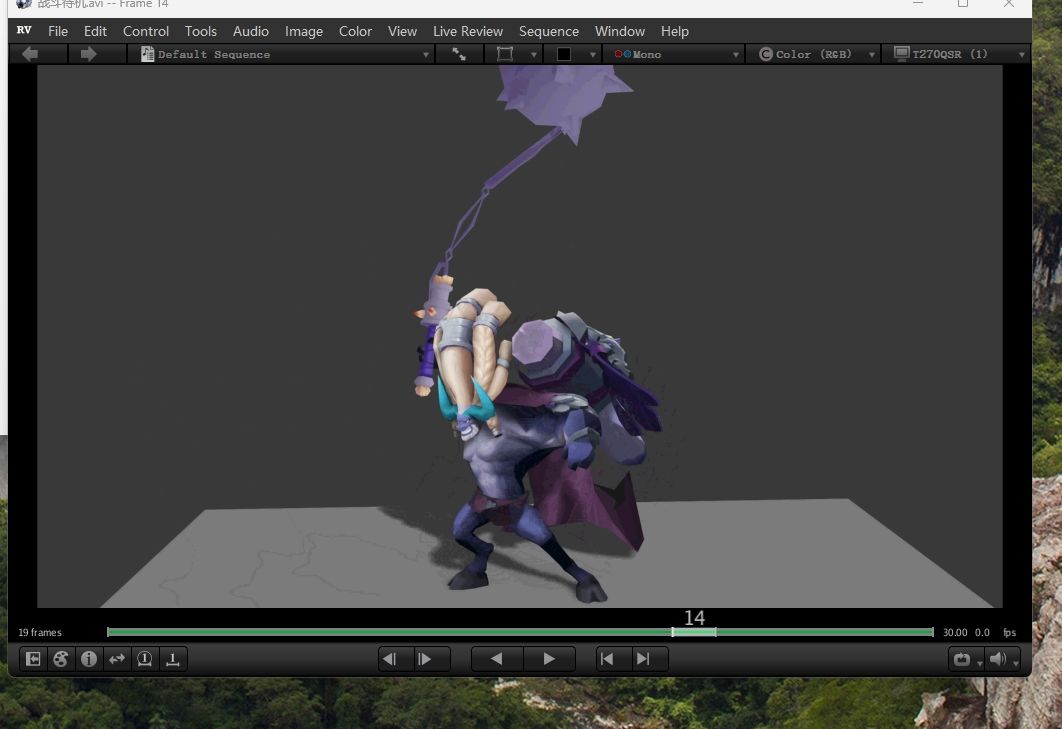Toggle the flop double-arrow icon
Viewport: 1062px width, 729px height.
click(117, 659)
